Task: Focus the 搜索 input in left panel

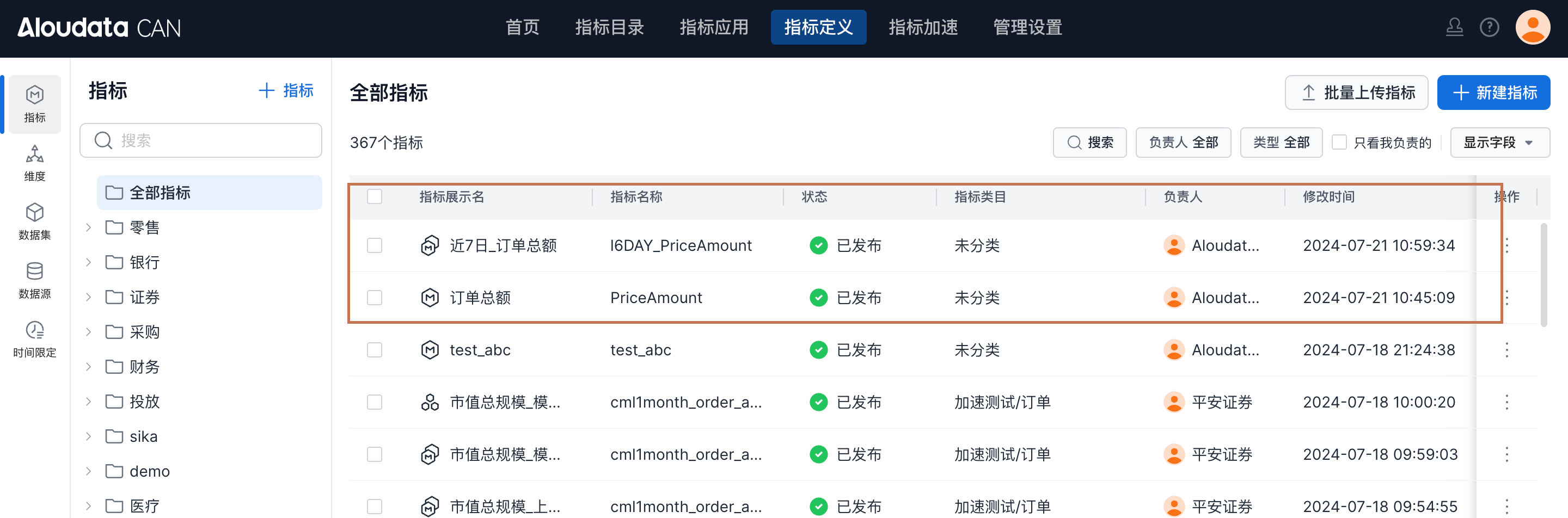Action: pos(210,140)
